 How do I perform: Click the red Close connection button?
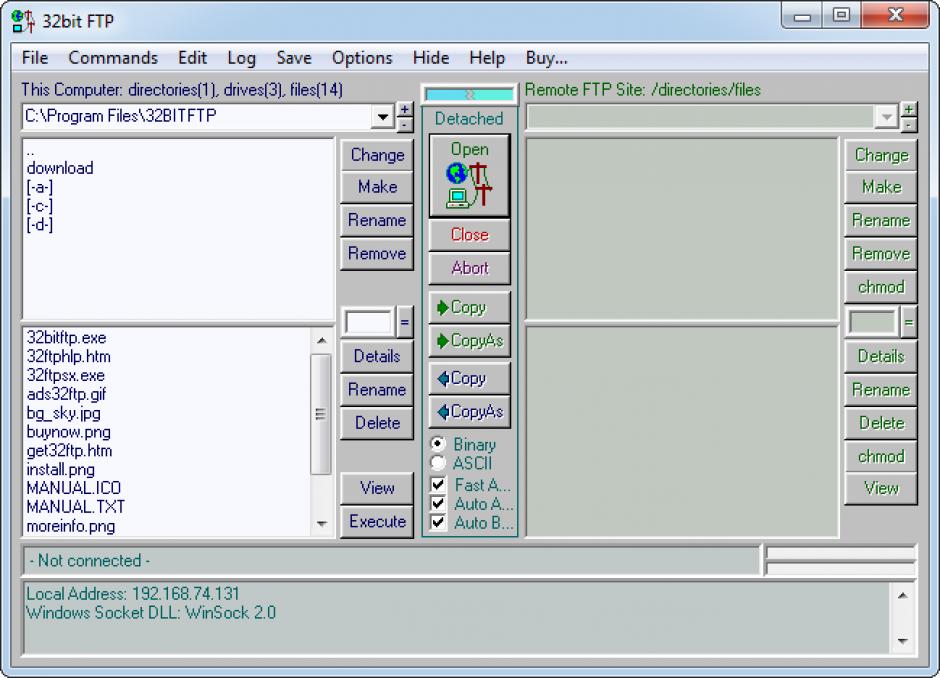click(469, 234)
